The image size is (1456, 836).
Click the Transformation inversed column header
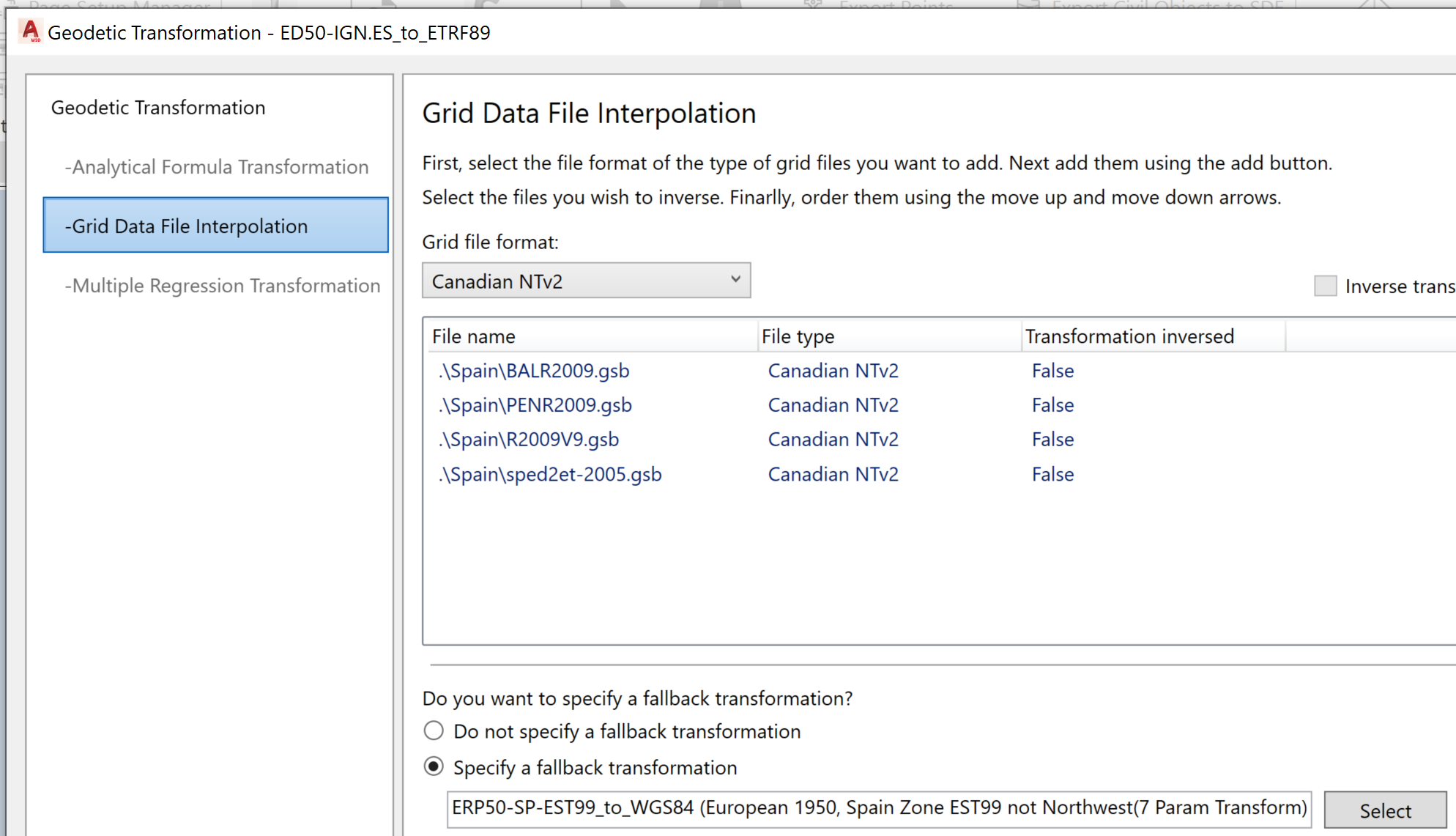[1129, 336]
